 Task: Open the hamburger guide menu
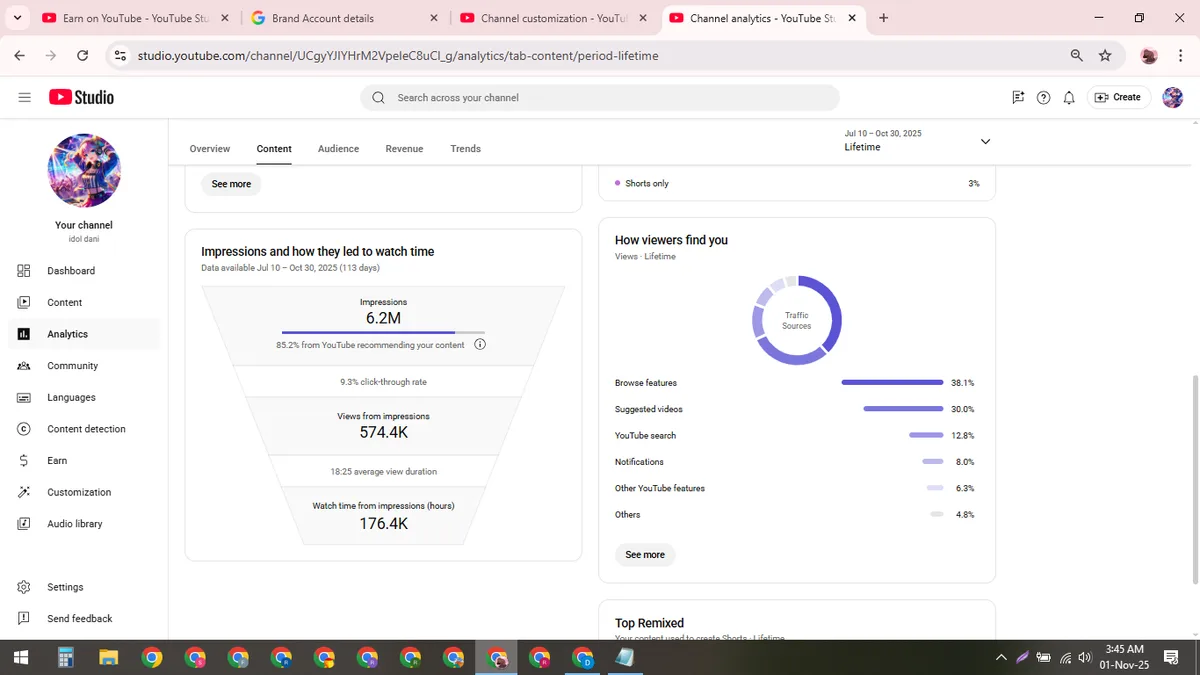(x=24, y=97)
